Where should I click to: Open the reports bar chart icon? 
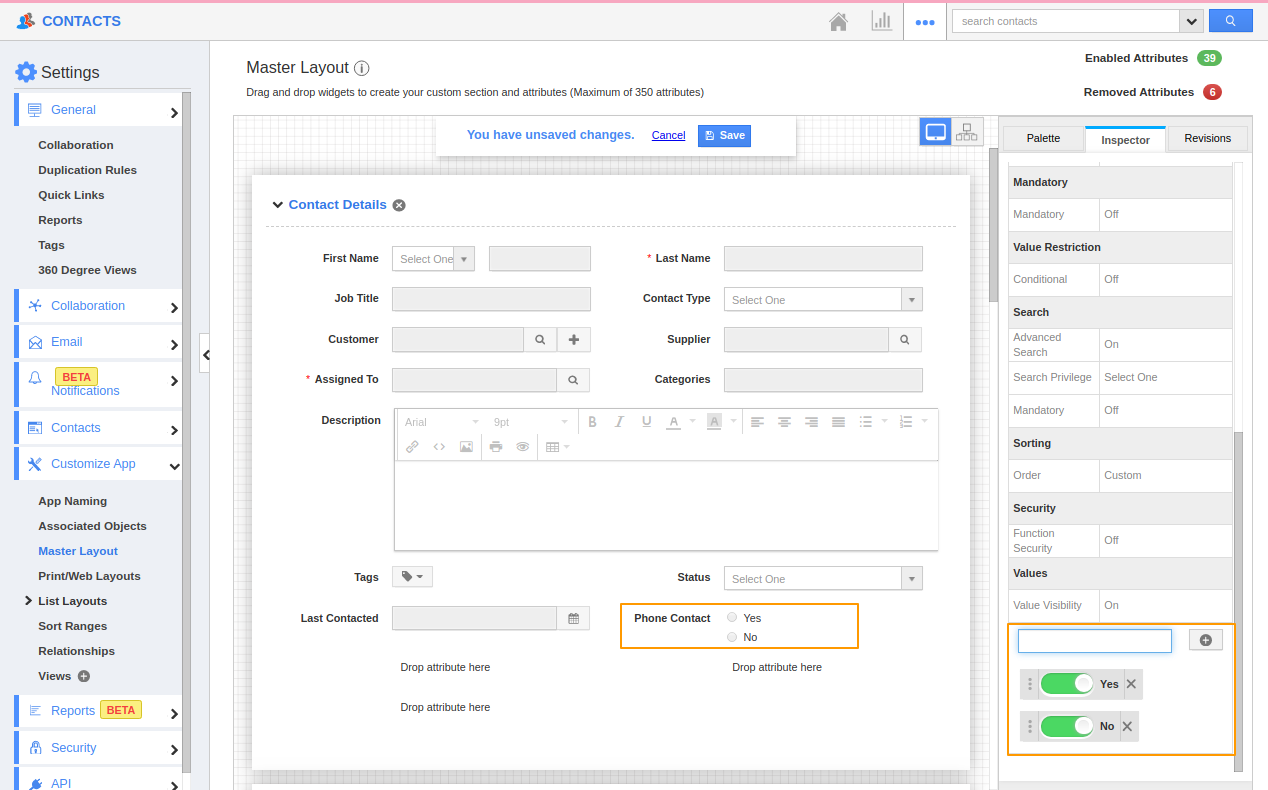coord(881,21)
